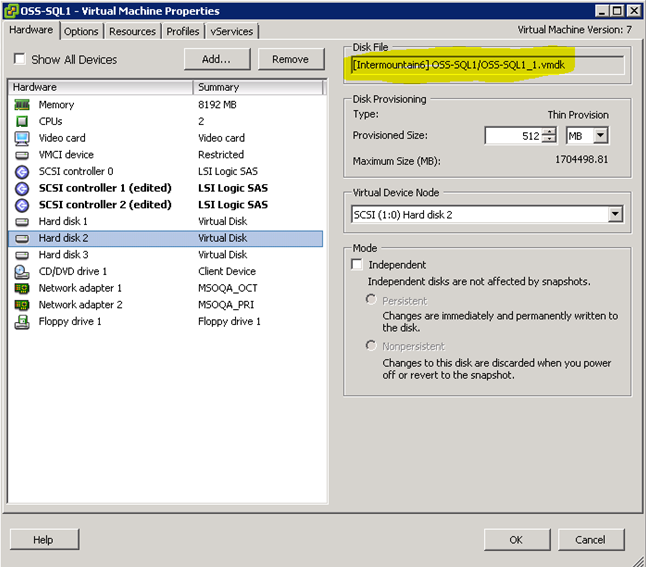Switch to the Options tab
The width and height of the screenshot is (646, 567).
(81, 31)
